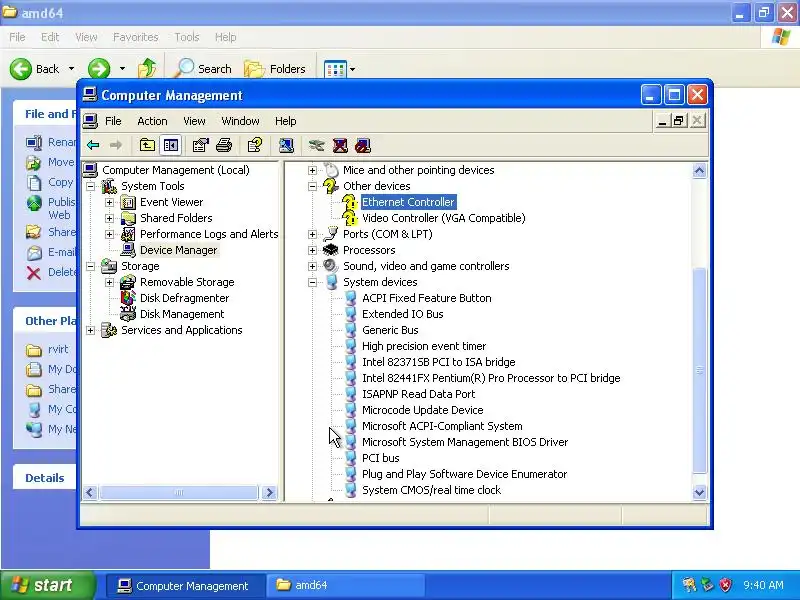This screenshot has width=800, height=600.
Task: Click the red security shield tray icon
Action: [726, 585]
